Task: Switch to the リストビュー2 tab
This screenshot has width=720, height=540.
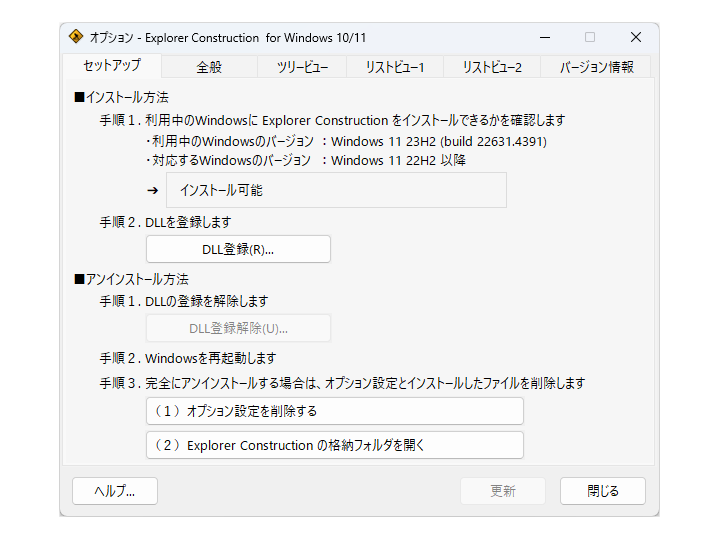Action: point(492,67)
